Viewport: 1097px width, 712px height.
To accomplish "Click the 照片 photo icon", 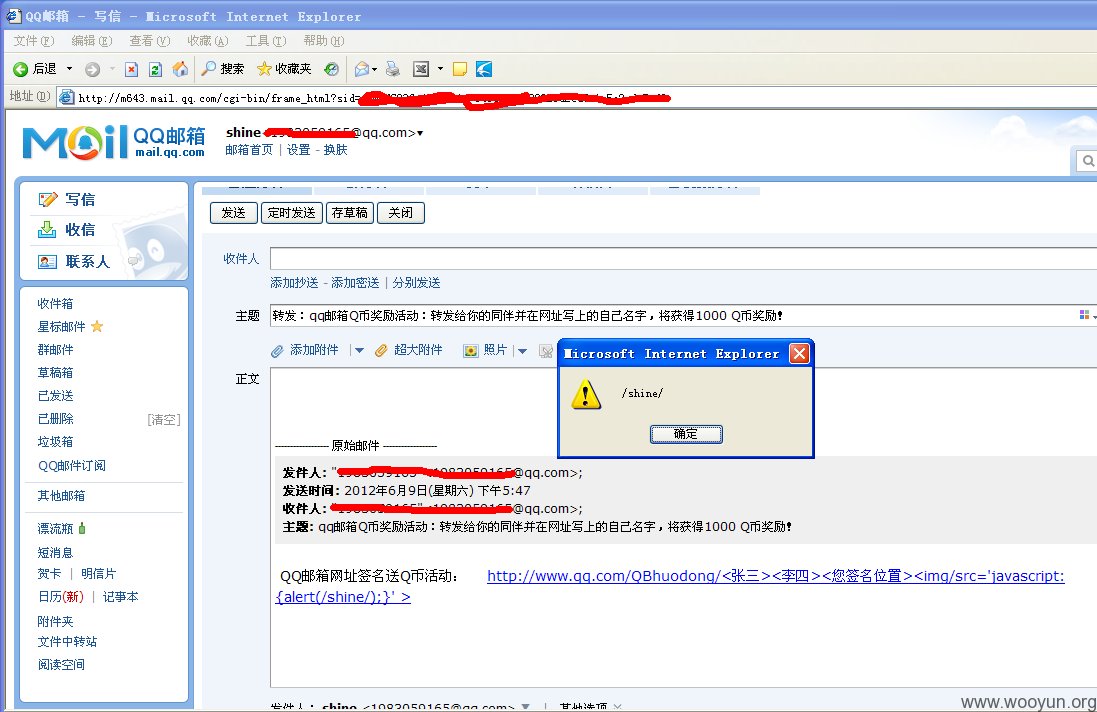I will click(471, 350).
